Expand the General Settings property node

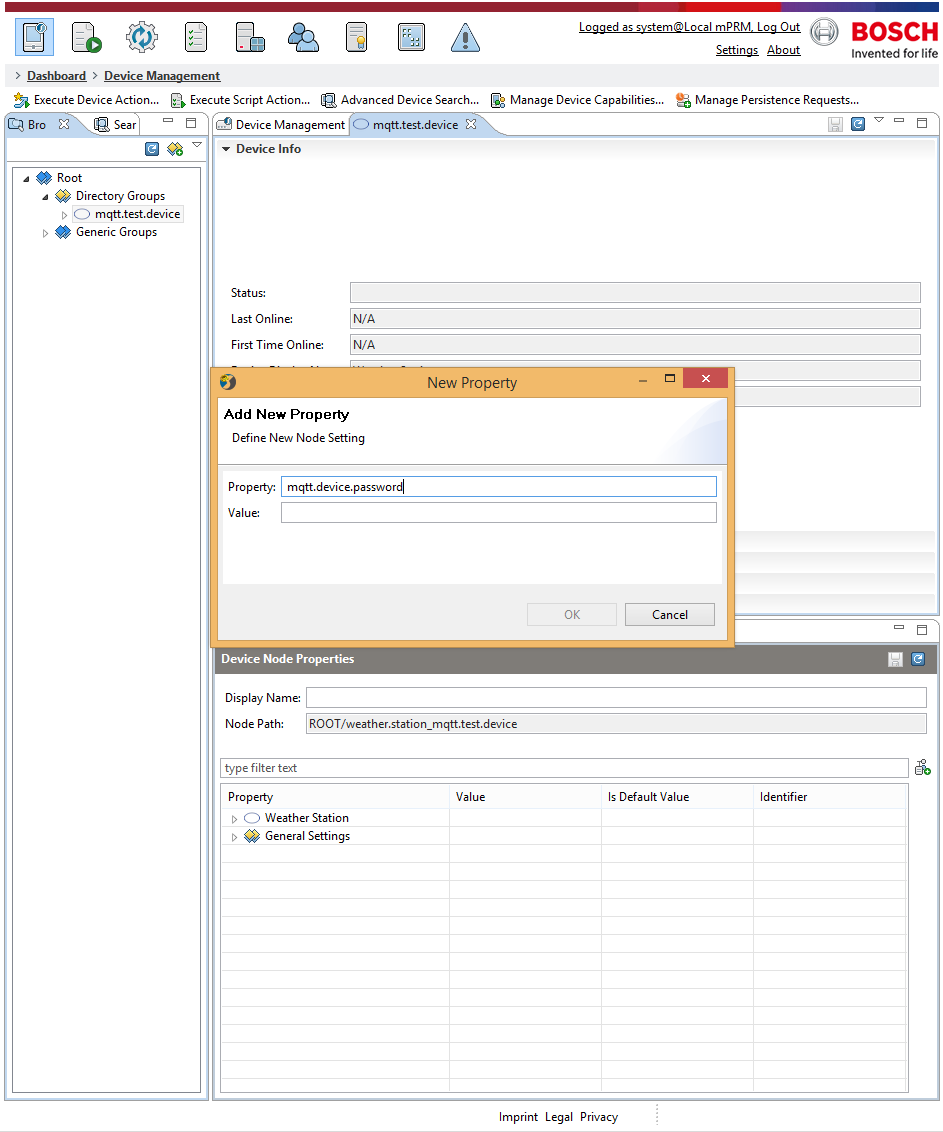234,837
